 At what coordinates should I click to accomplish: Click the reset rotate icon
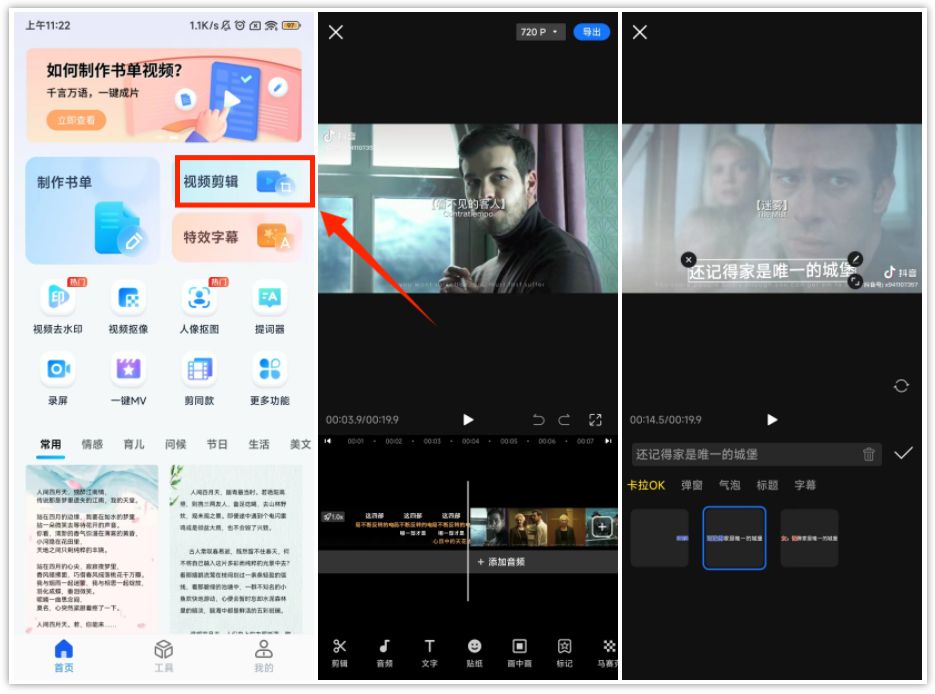(901, 386)
